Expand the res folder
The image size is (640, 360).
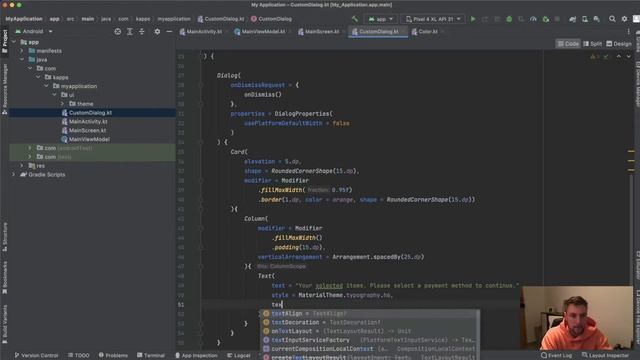click(22, 166)
